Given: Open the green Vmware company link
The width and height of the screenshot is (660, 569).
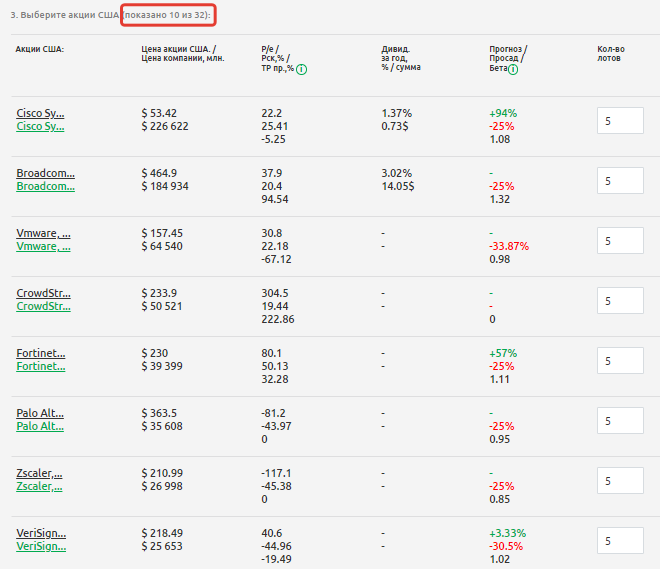Looking at the screenshot, I should 43,246.
